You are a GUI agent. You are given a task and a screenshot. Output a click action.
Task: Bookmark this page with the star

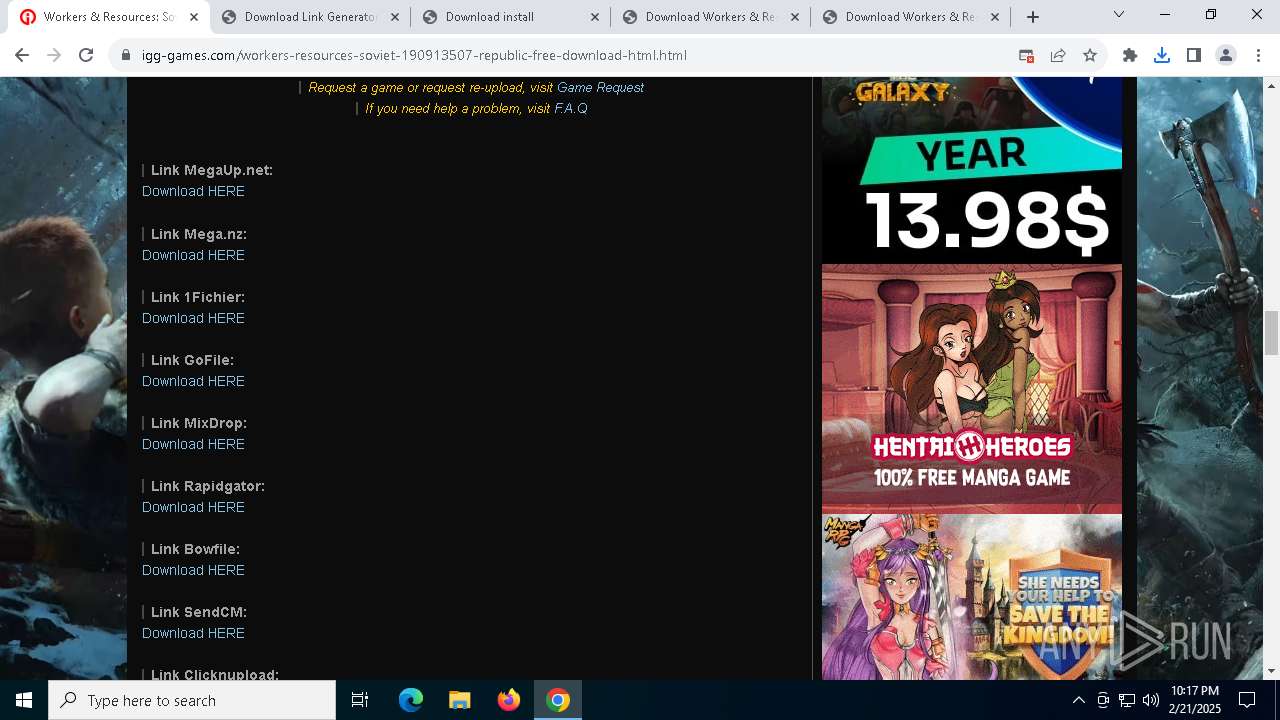[x=1090, y=55]
